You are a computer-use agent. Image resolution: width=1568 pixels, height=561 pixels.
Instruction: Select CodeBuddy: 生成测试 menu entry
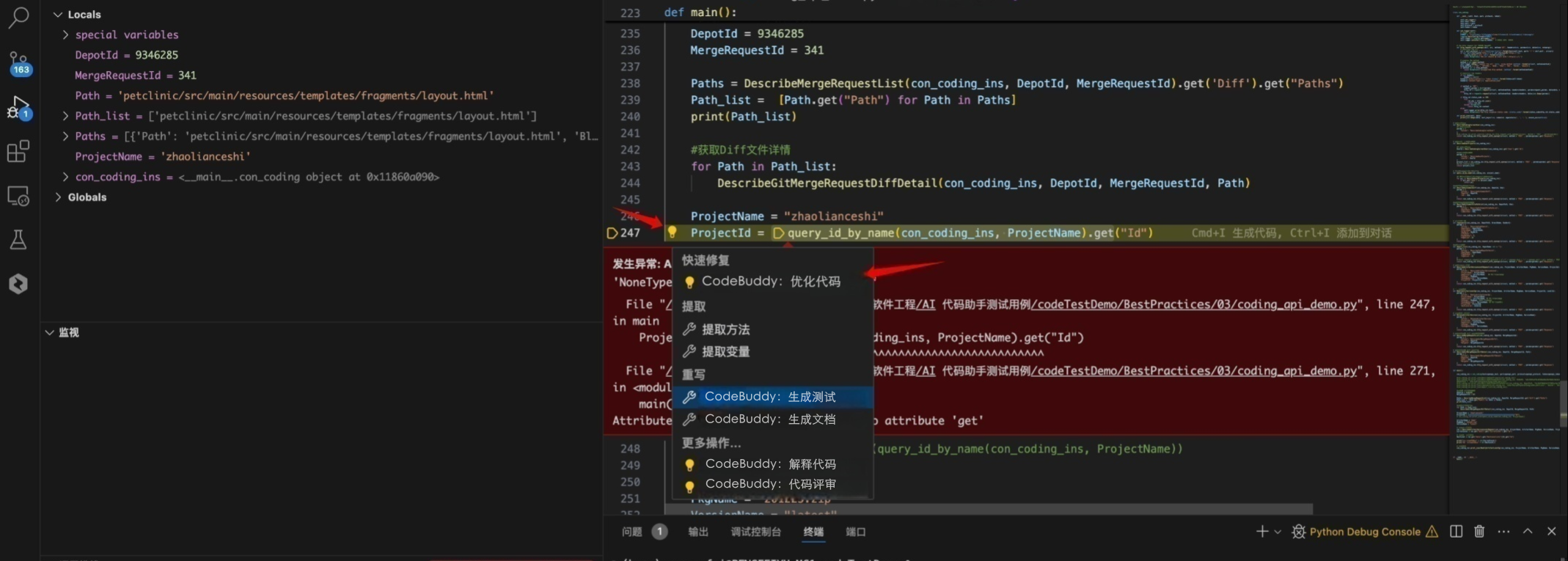769,397
